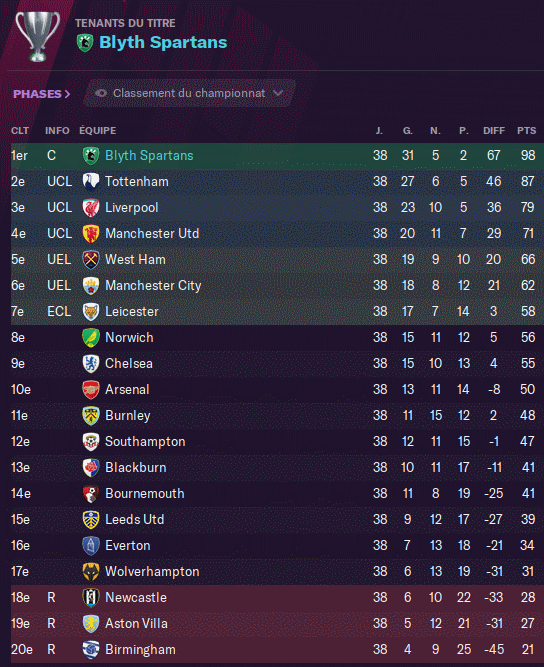Sort table by DIFF column header
Viewport: 544px width, 667px height.
pyautogui.click(x=493, y=131)
